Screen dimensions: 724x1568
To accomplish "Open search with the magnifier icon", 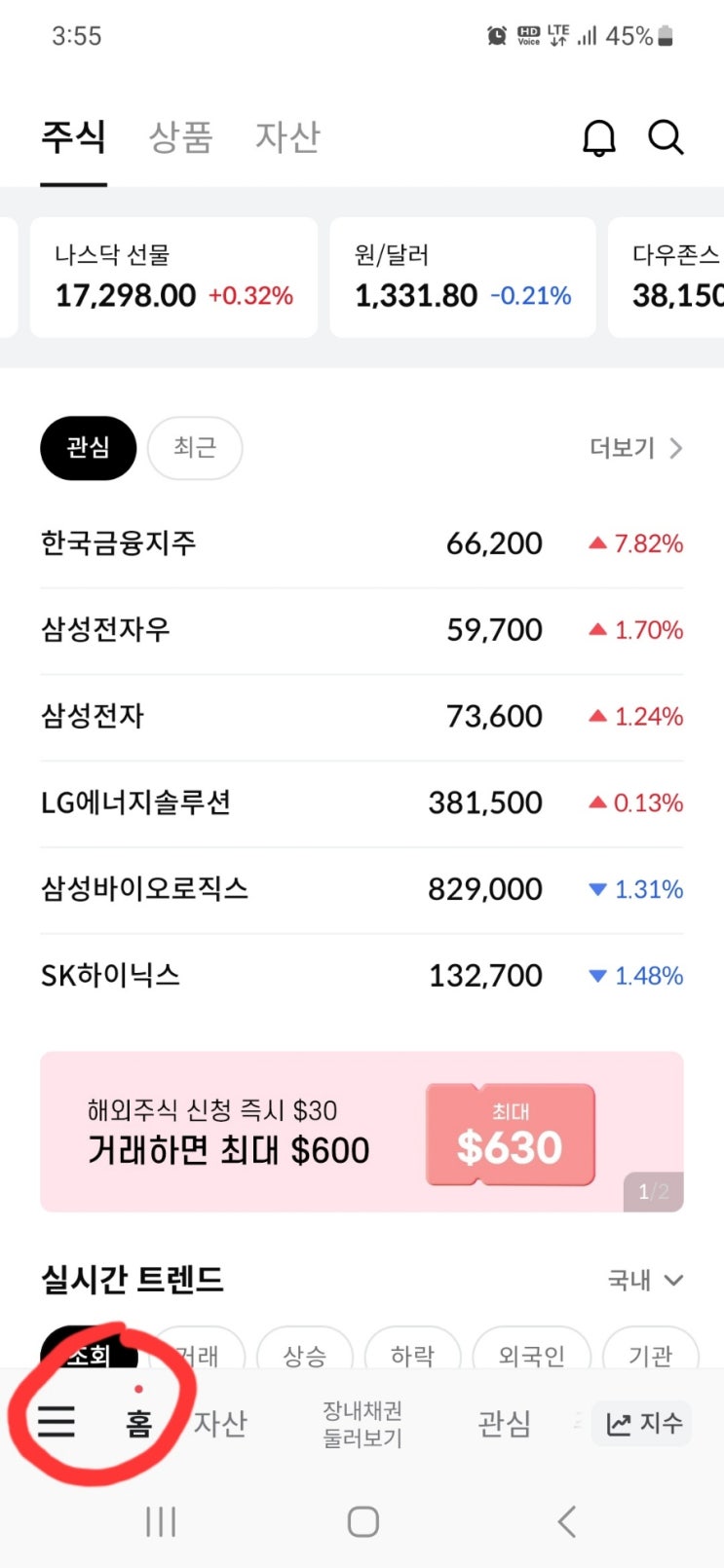I will point(667,138).
